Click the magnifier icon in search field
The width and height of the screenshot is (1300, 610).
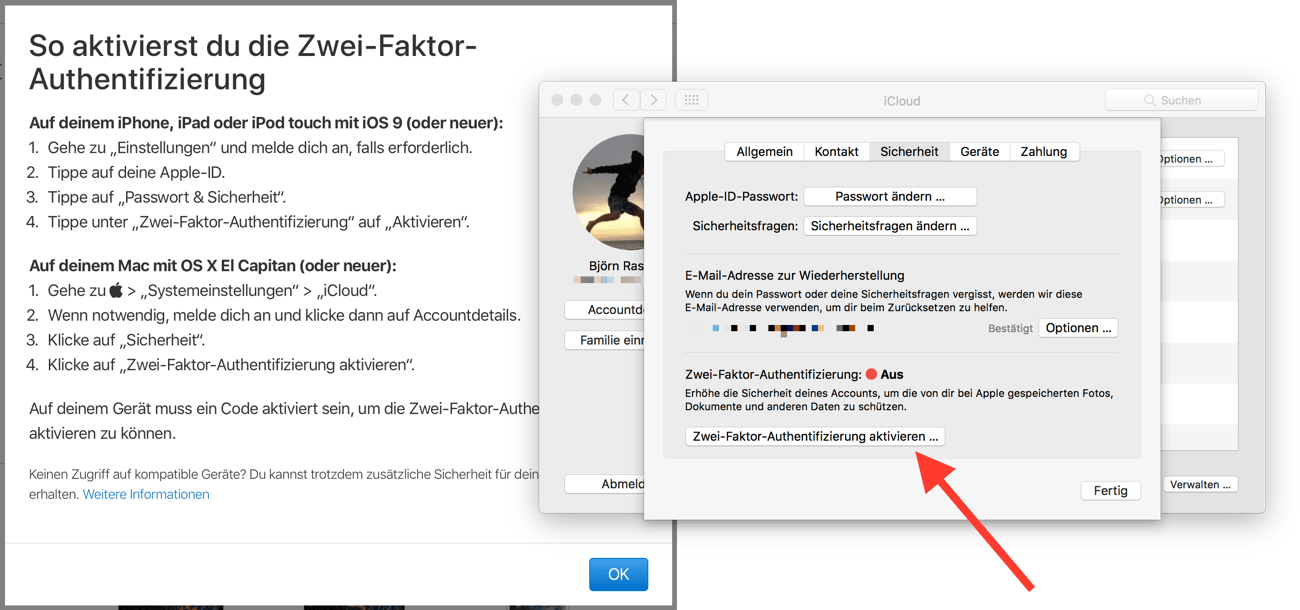(1149, 101)
